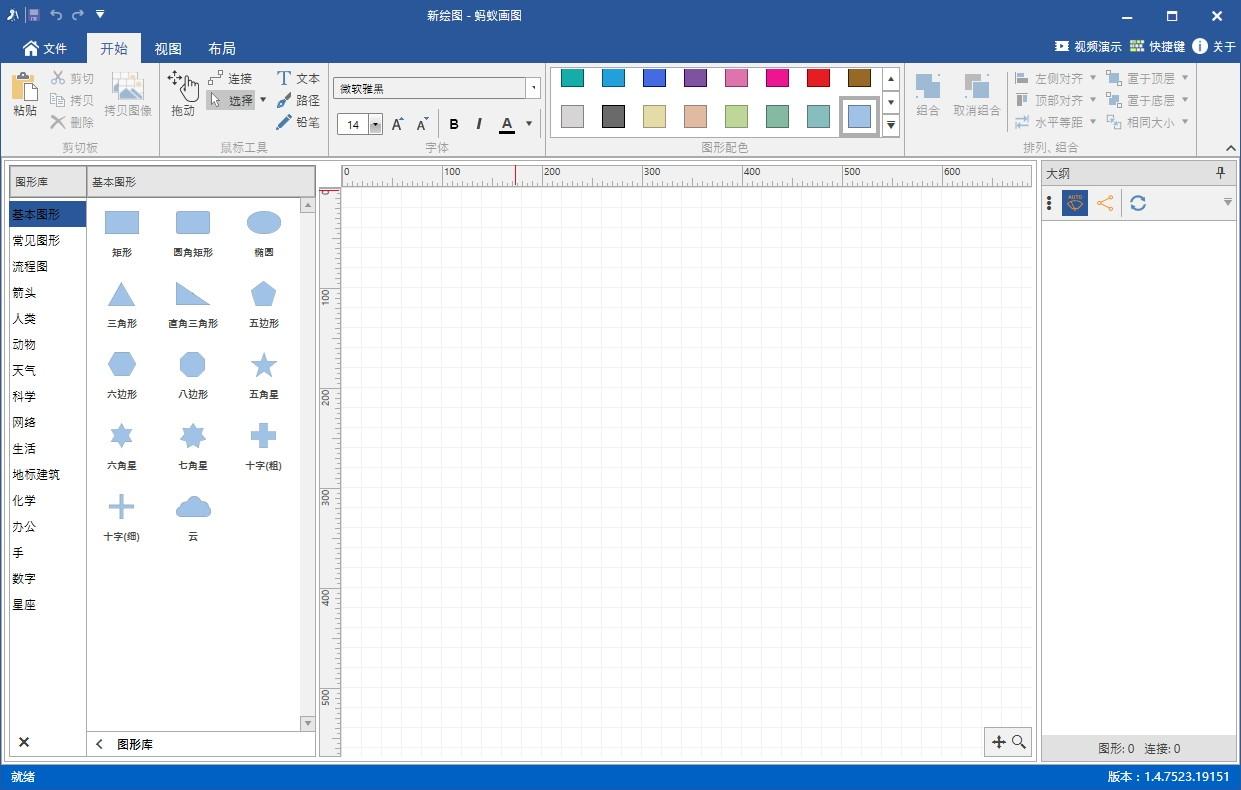Choose the 铅笔 pencil tool
The width and height of the screenshot is (1241, 790).
(x=298, y=122)
